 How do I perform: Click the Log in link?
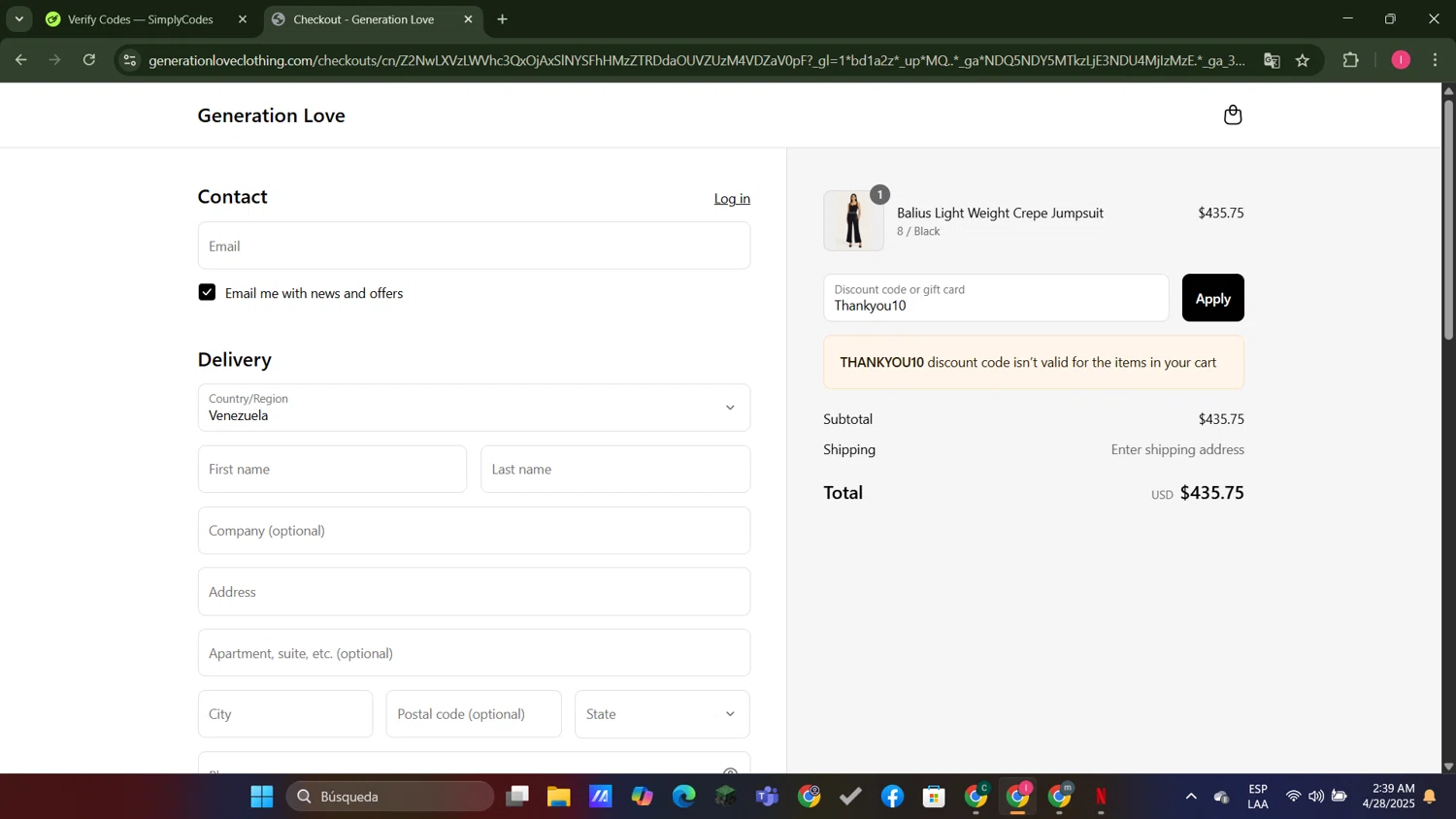pyautogui.click(x=732, y=199)
